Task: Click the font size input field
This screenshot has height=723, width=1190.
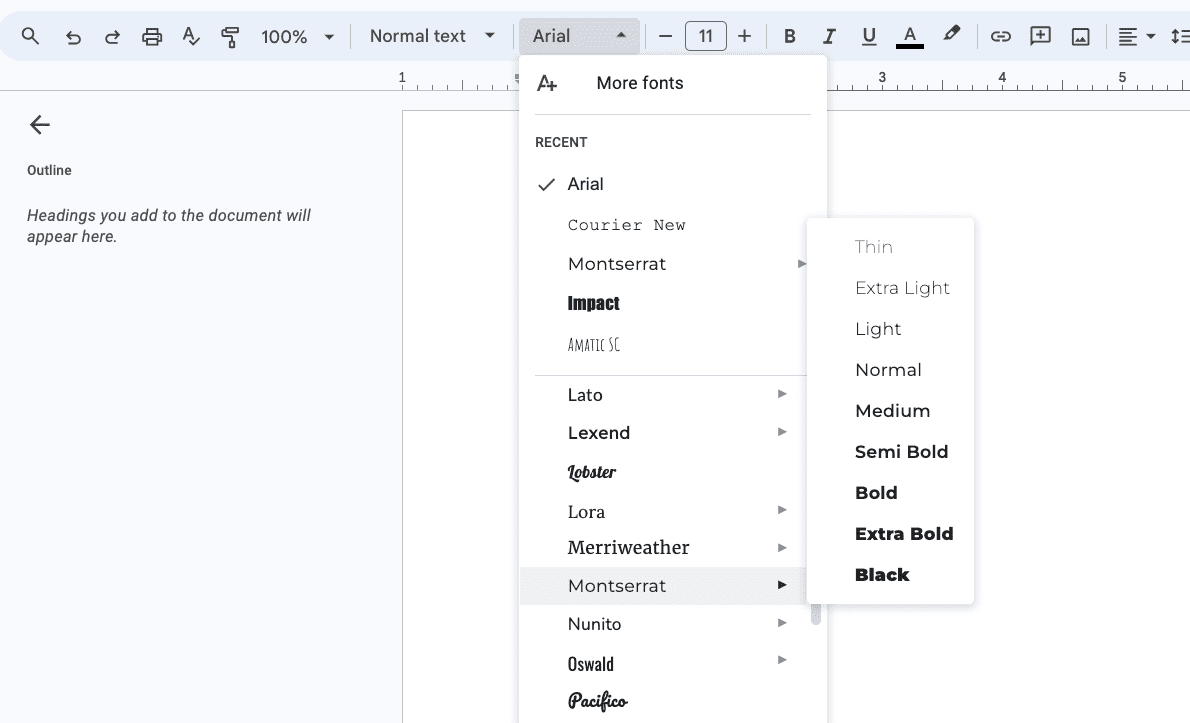Action: pyautogui.click(x=705, y=37)
